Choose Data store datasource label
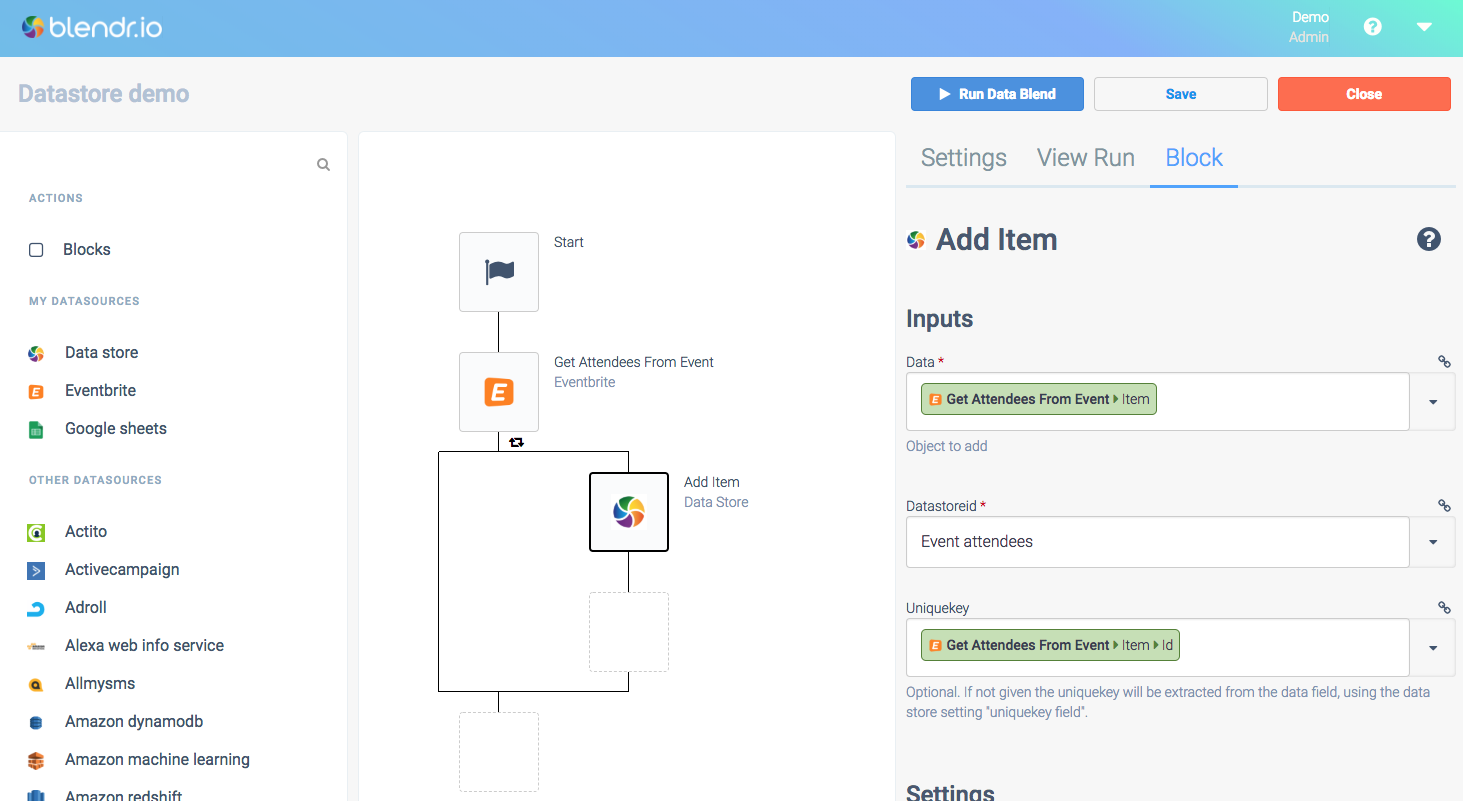Image resolution: width=1463 pixels, height=801 pixels. click(x=102, y=353)
